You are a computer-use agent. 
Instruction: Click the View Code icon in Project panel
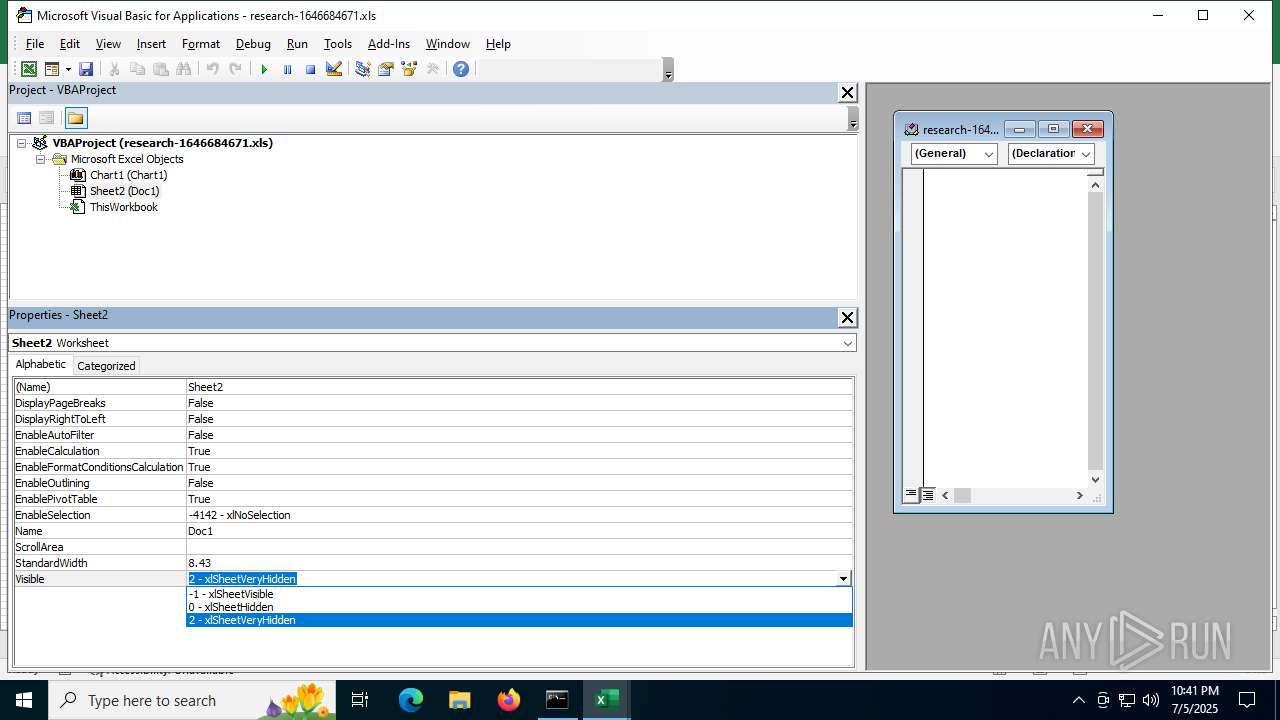point(24,118)
